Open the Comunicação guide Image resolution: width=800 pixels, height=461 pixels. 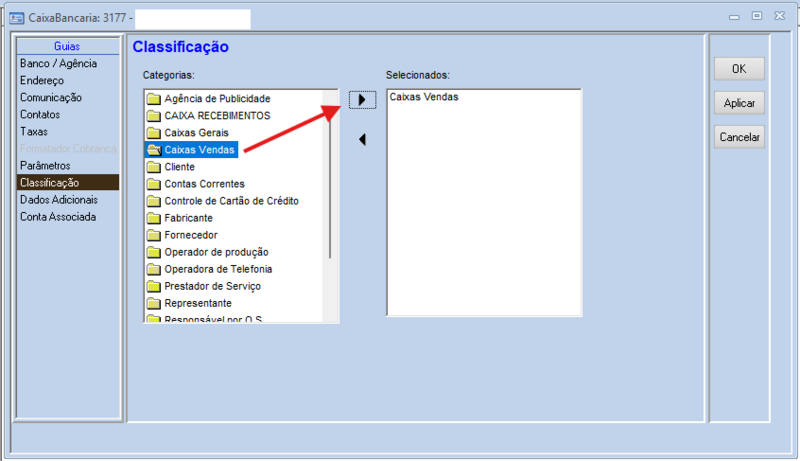pos(51,97)
